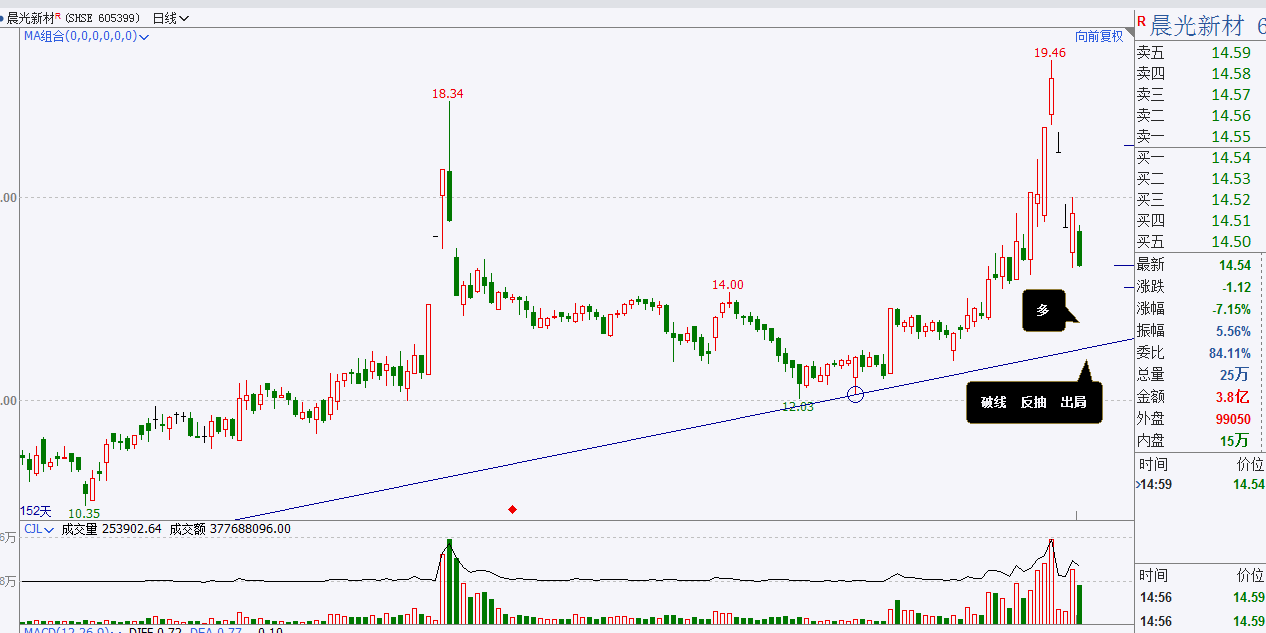Click the blue circle marker on the trend line
Viewport: 1266px width, 633px height.
point(855,394)
